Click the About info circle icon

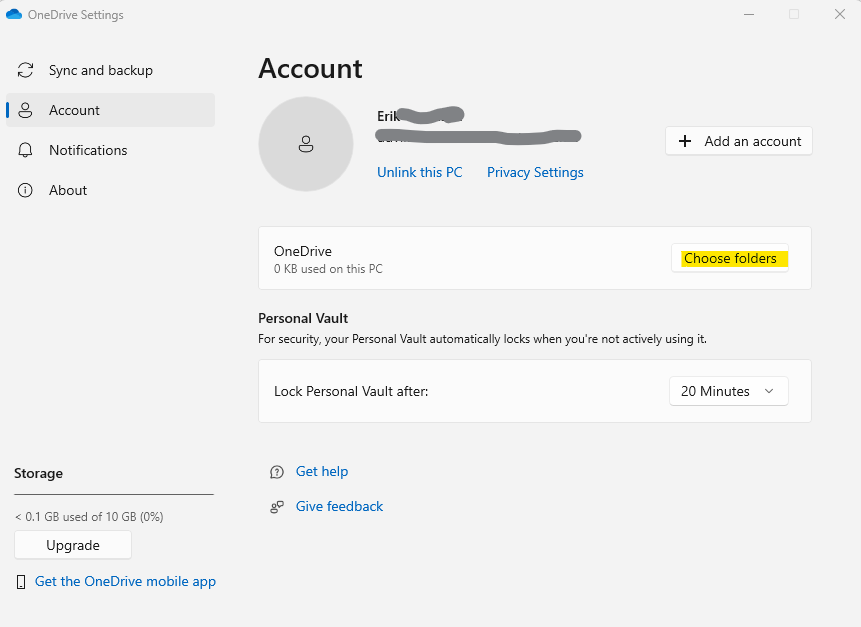coord(25,191)
